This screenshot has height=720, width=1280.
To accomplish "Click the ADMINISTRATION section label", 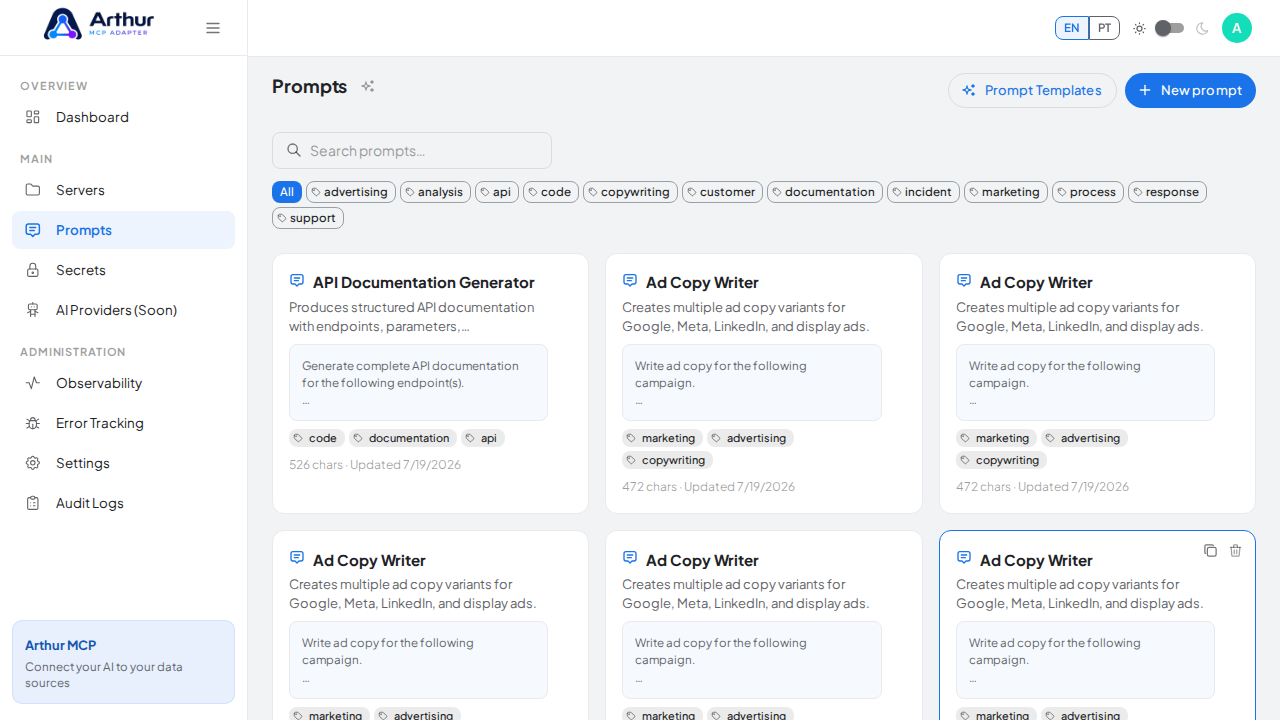I will [x=73, y=352].
